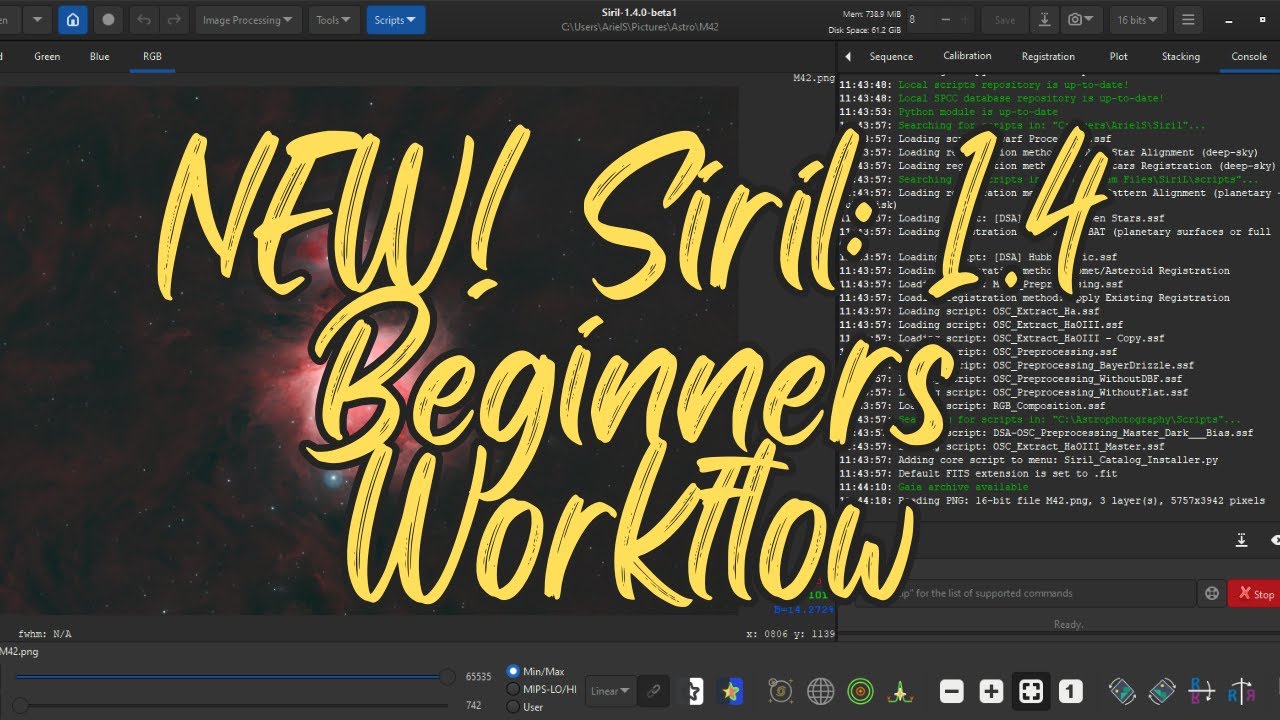
Task: Open the Plot tab
Action: (x=1118, y=57)
